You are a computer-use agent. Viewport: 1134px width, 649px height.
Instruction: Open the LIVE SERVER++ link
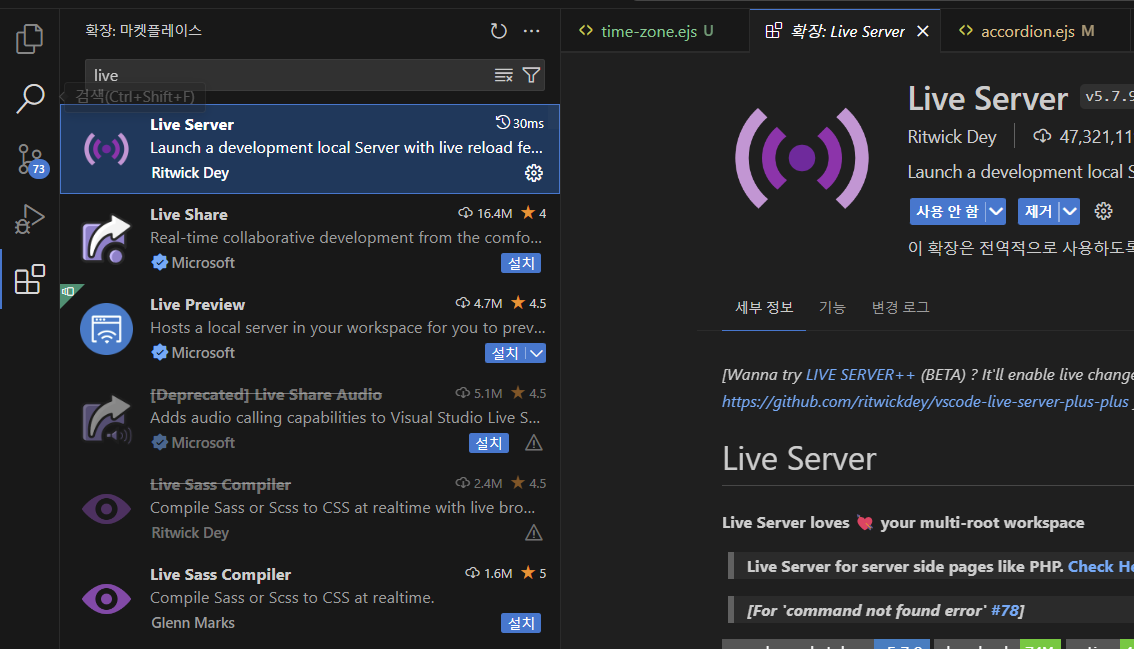(860, 375)
